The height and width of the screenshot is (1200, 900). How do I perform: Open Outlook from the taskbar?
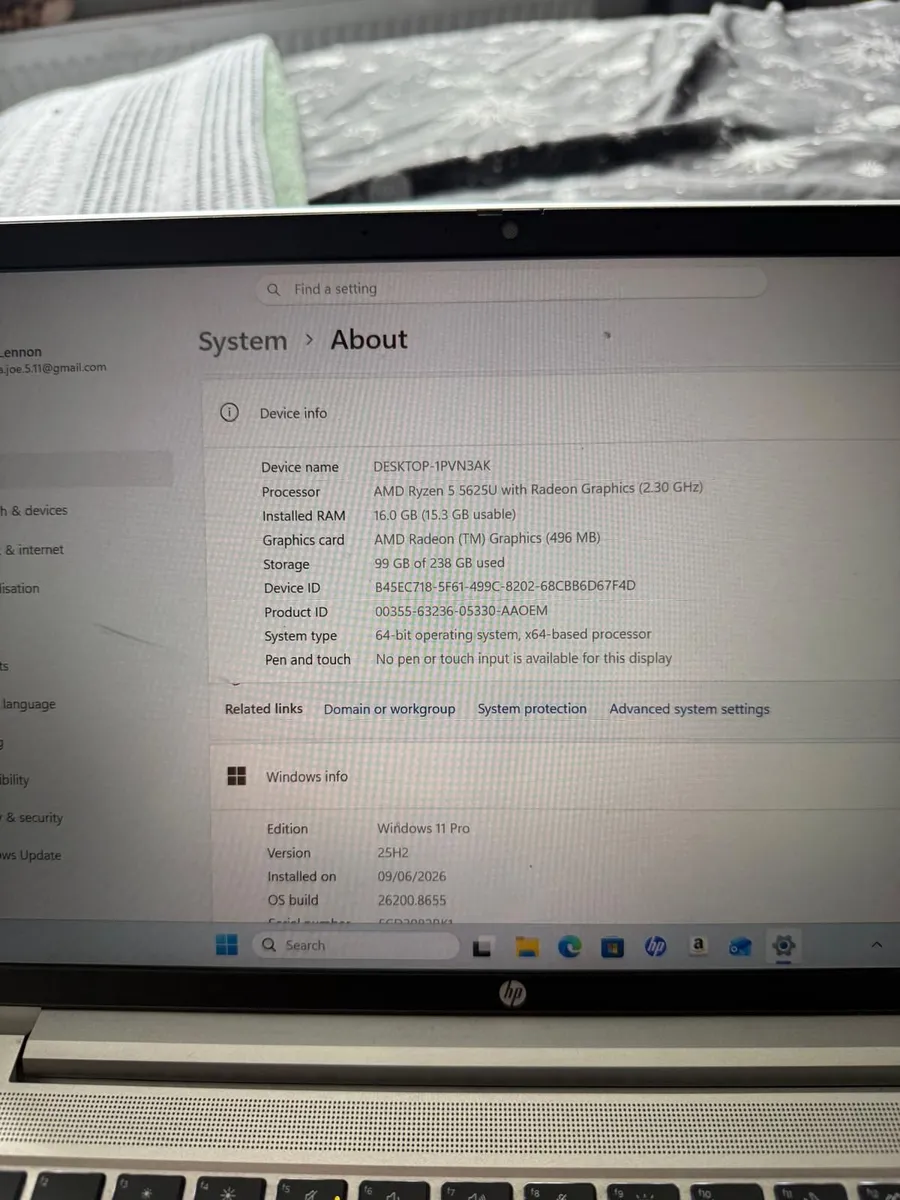[x=740, y=946]
